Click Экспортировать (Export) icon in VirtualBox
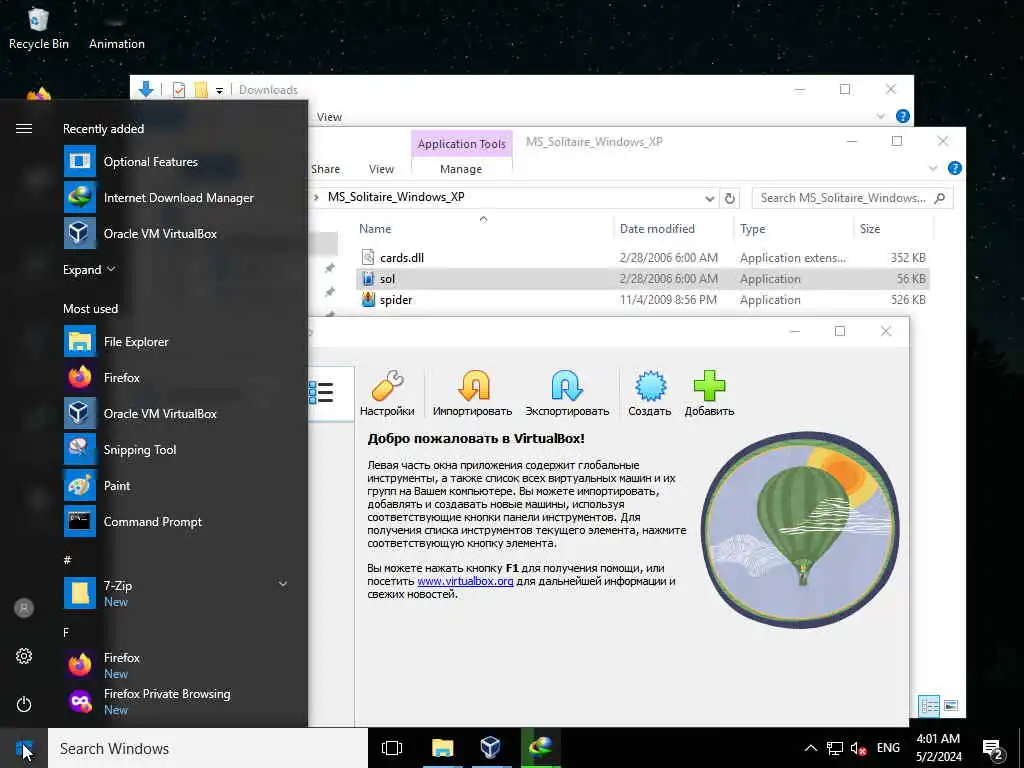 pos(567,393)
